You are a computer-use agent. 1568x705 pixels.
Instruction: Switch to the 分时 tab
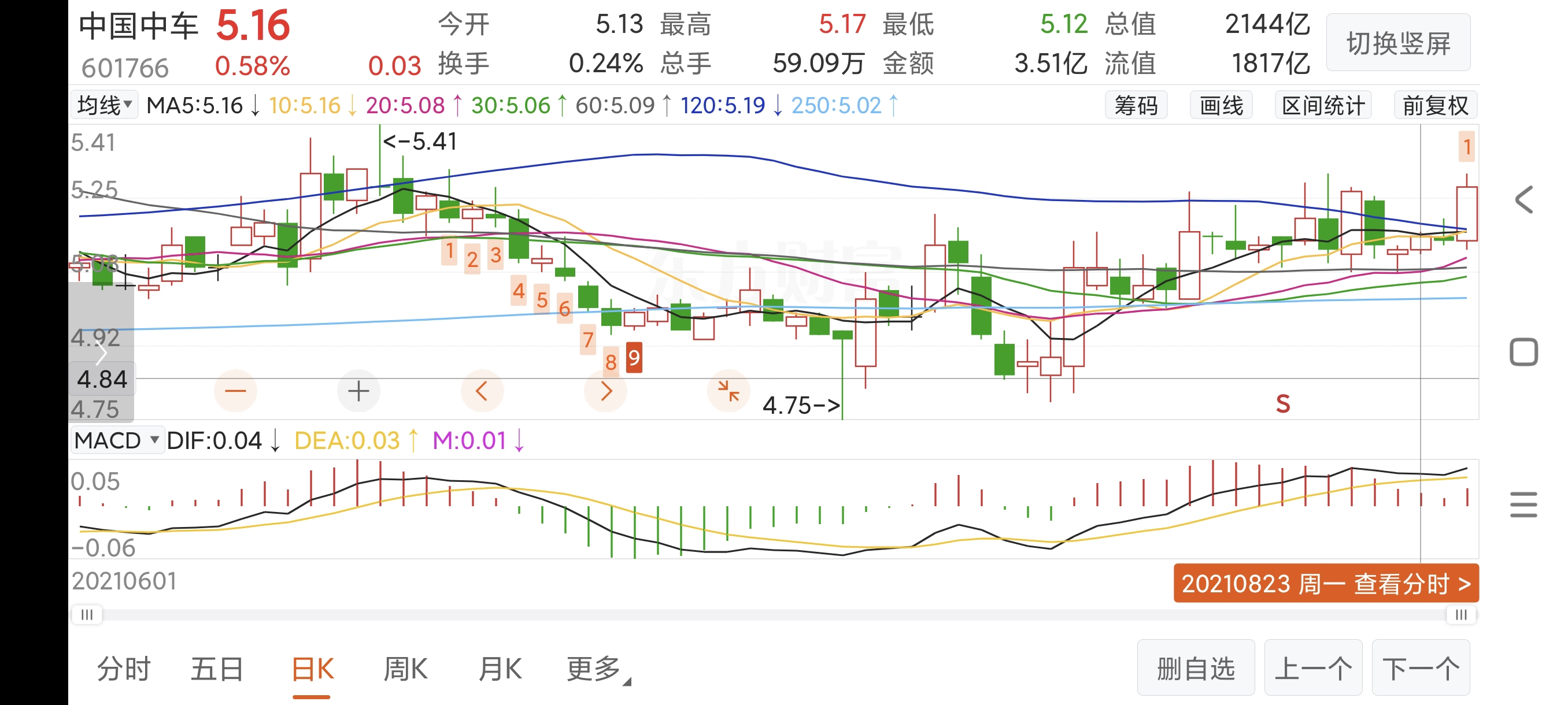point(124,669)
